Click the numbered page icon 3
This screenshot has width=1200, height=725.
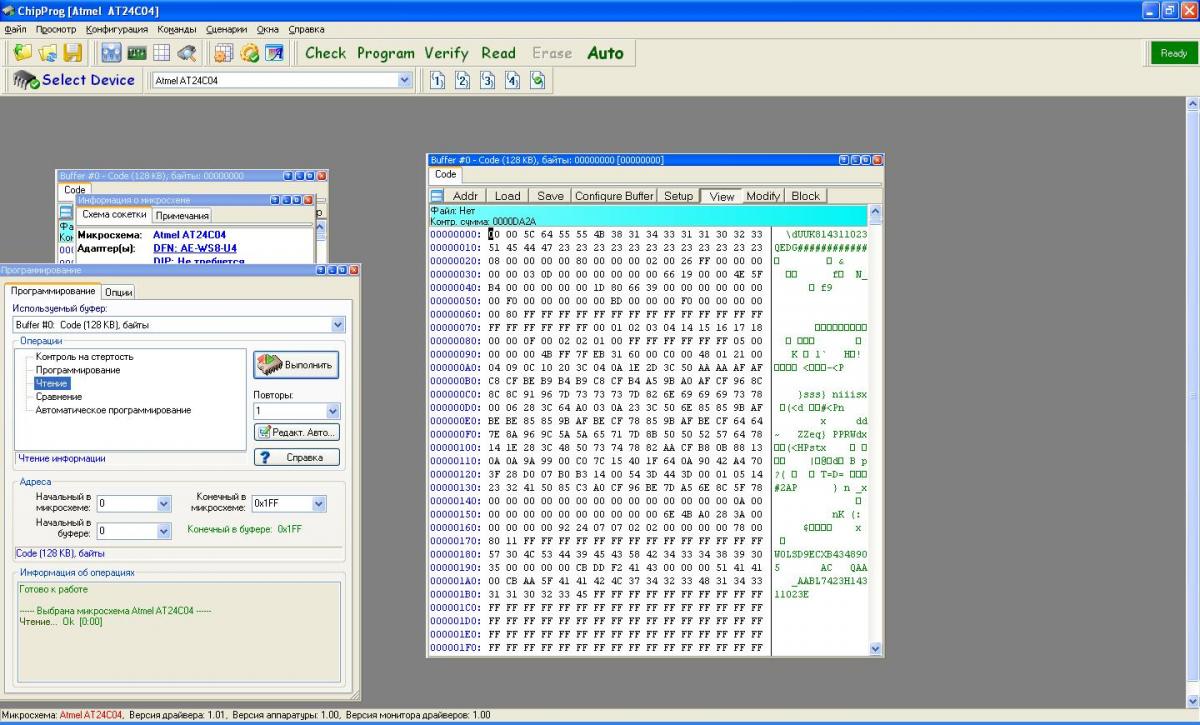pyautogui.click(x=487, y=80)
